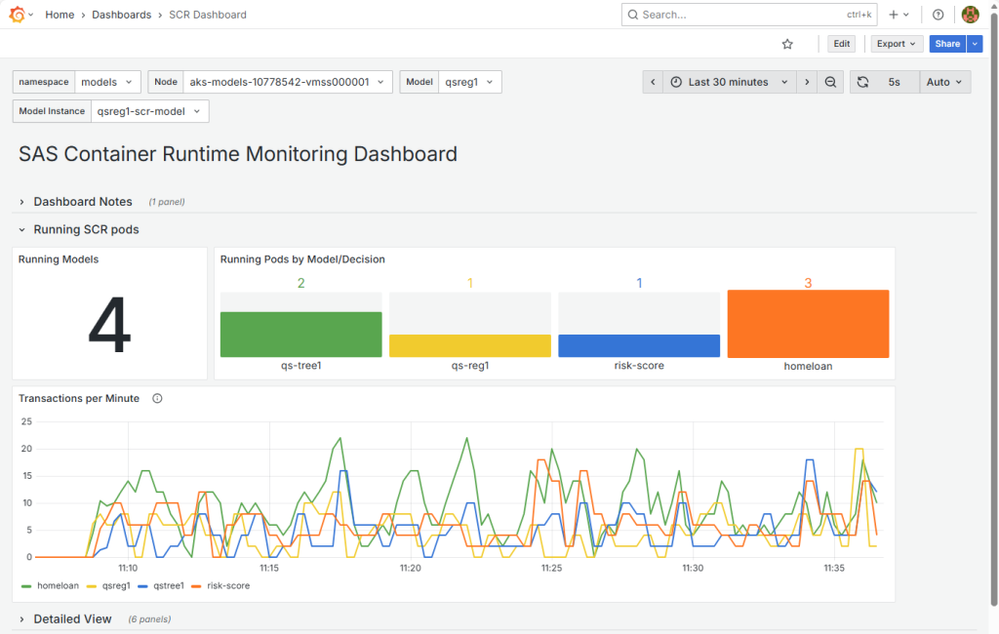This screenshot has height=634, width=999.
Task: Open the Node aks-models dropdown
Action: (287, 82)
